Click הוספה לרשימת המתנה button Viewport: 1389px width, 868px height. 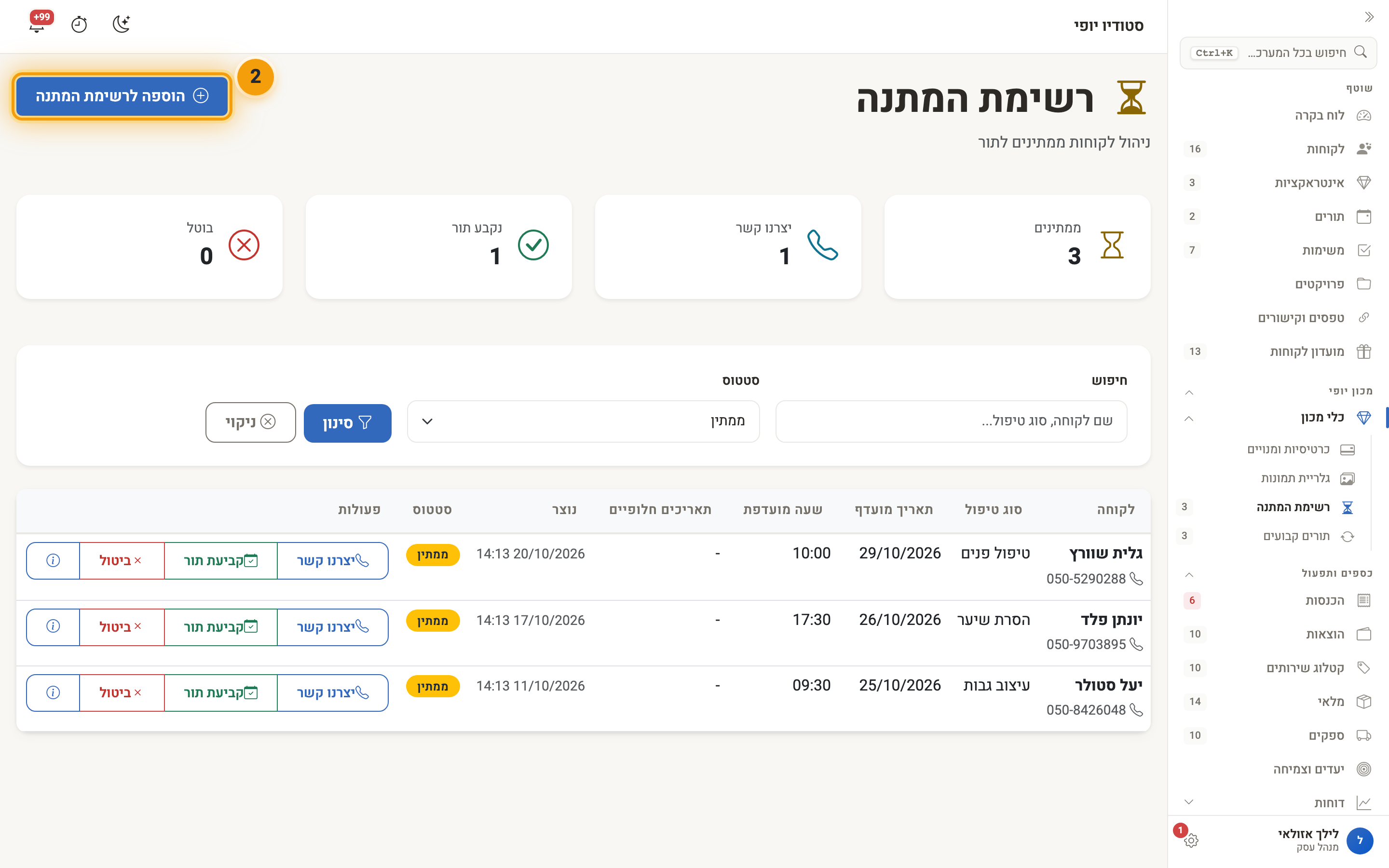tap(122, 96)
